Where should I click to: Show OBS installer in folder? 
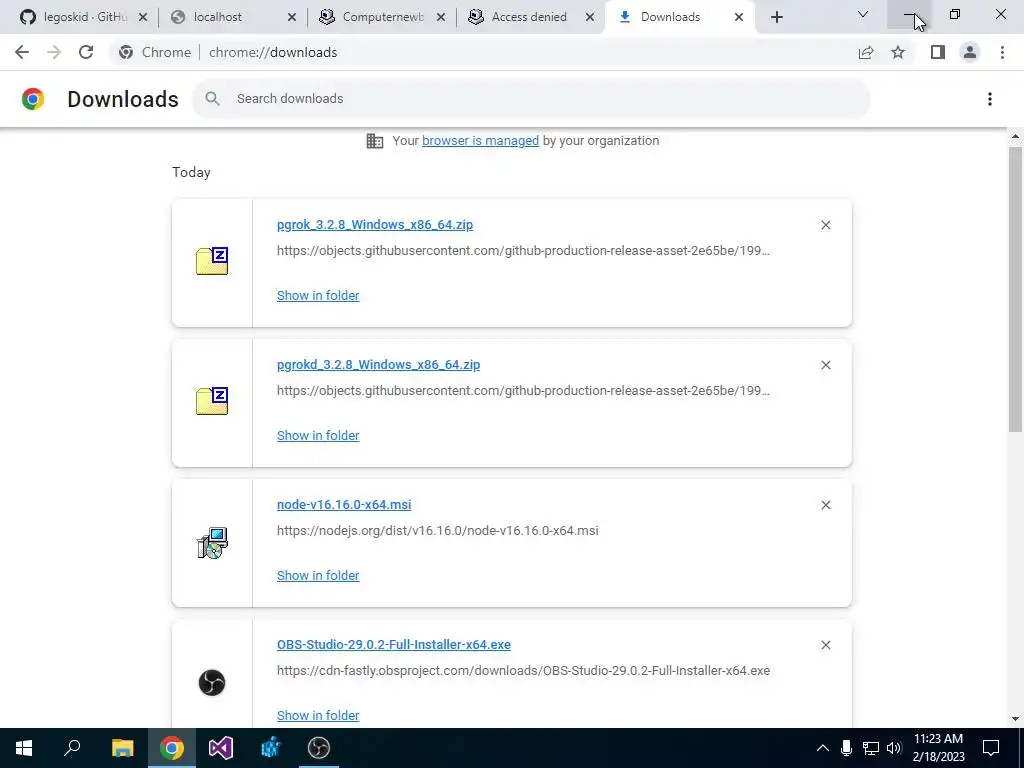tap(318, 715)
